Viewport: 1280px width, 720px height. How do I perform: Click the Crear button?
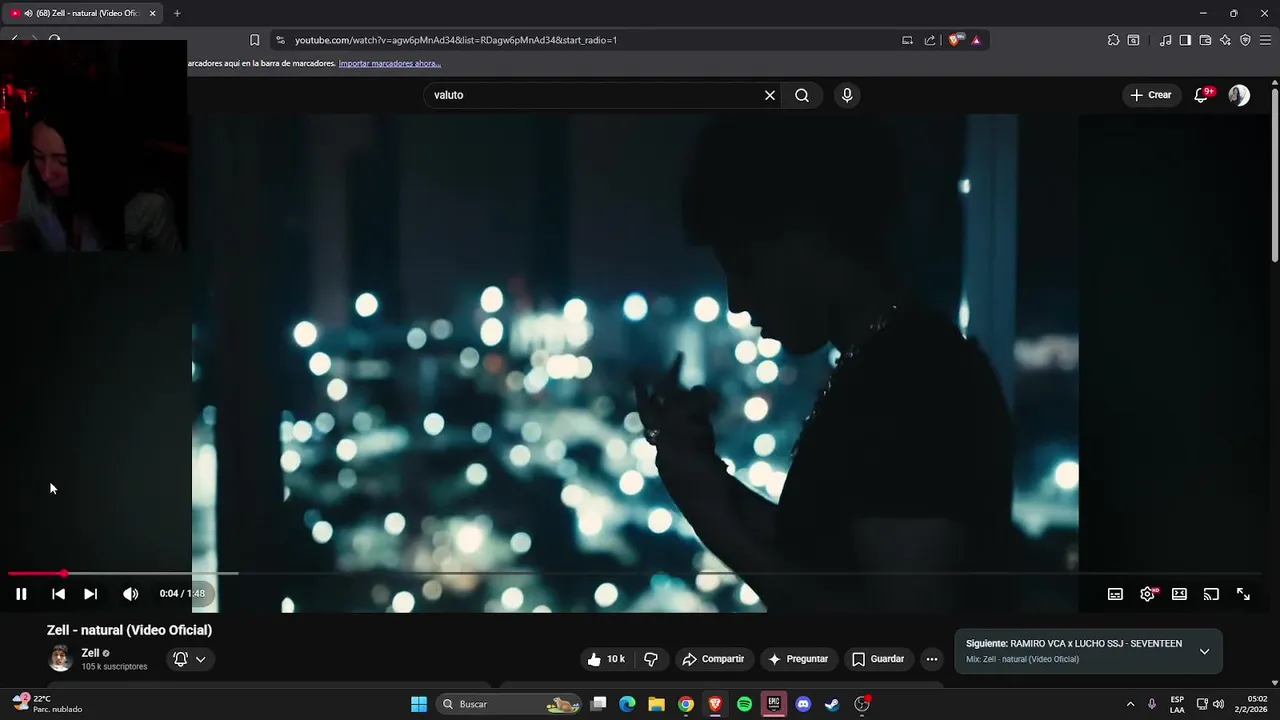coord(1150,95)
